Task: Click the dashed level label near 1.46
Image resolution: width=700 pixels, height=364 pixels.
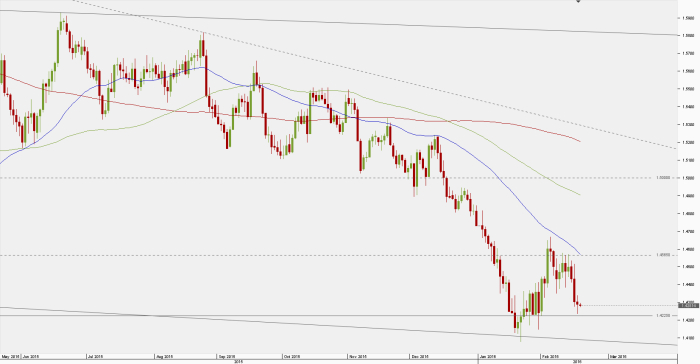Action: [x=663, y=255]
